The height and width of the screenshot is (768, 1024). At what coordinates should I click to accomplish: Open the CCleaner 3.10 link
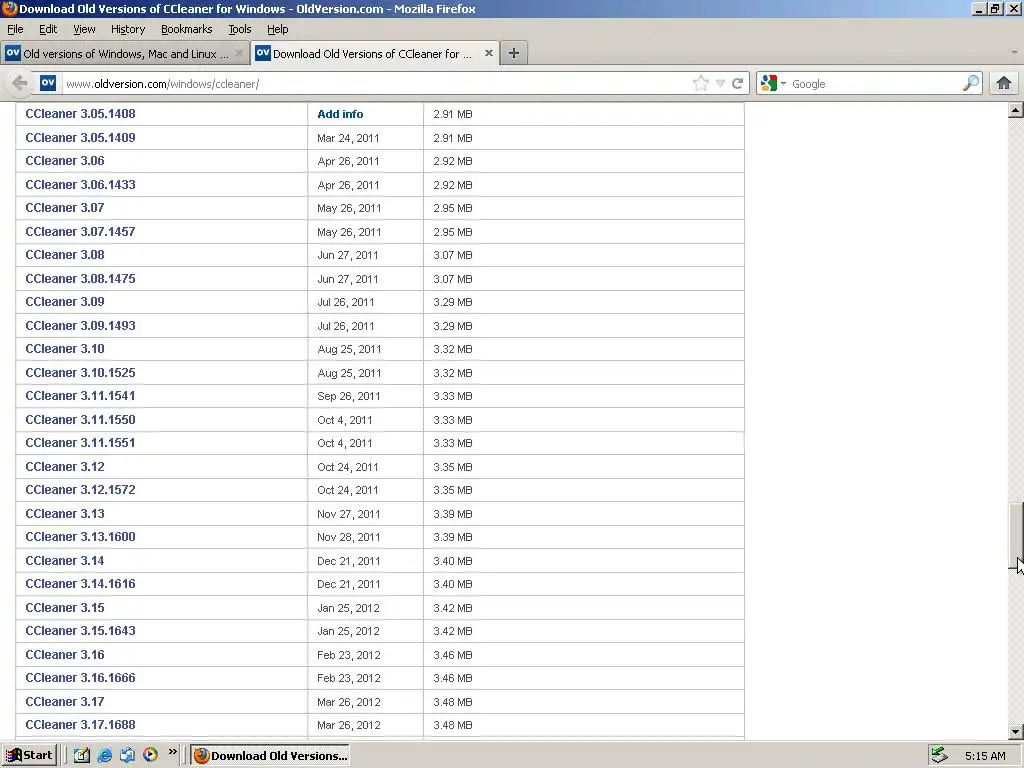point(65,349)
